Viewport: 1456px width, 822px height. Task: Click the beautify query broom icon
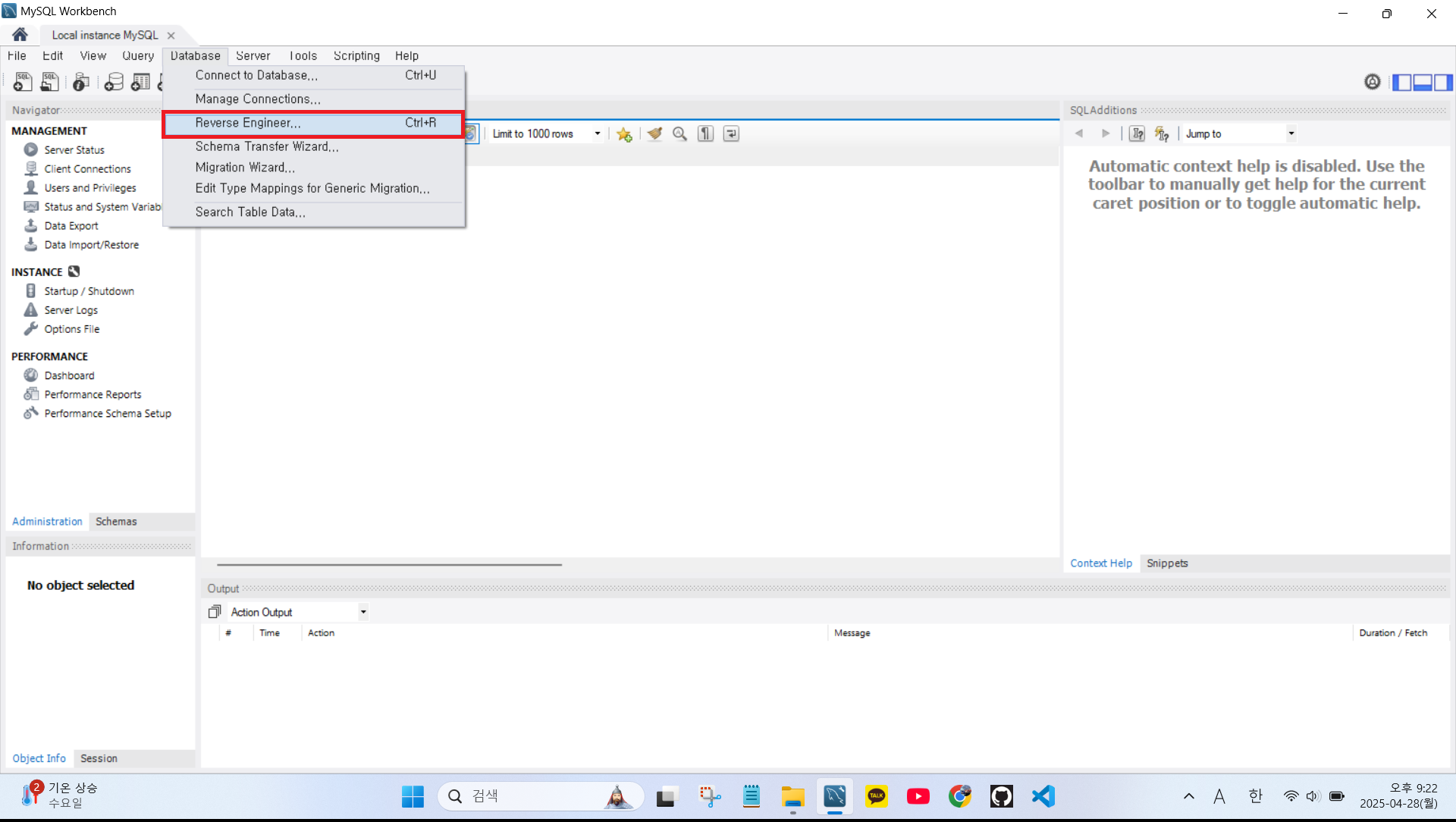654,134
